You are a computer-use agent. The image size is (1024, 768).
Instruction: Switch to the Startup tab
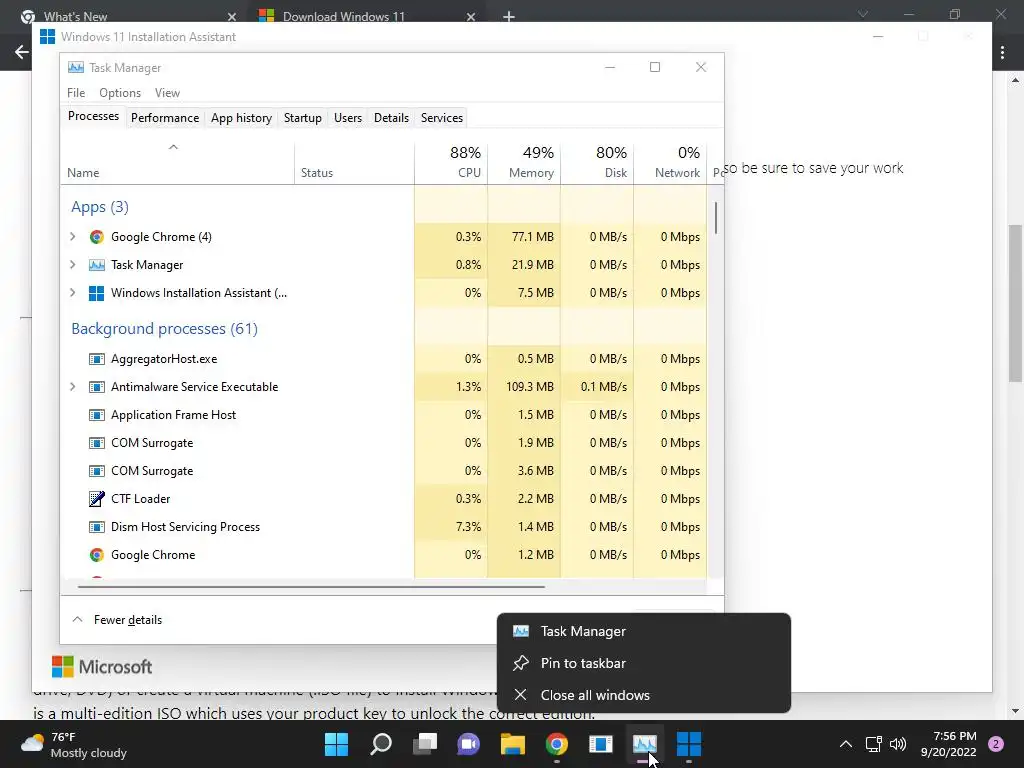[302, 118]
